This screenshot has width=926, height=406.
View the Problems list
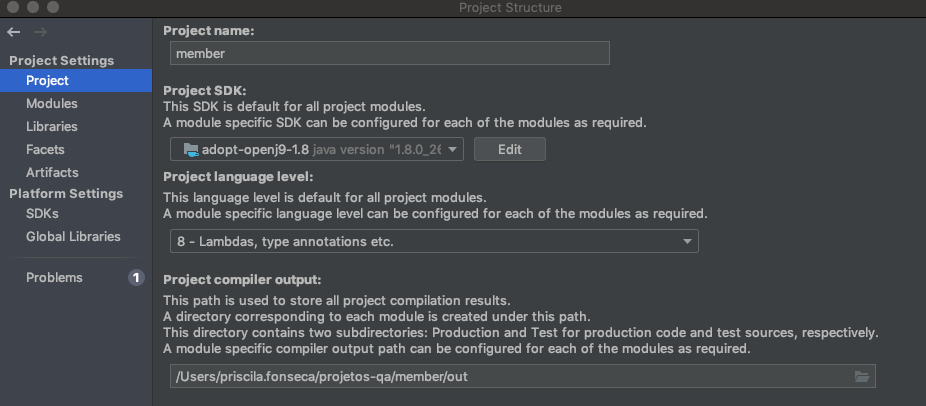(x=54, y=278)
